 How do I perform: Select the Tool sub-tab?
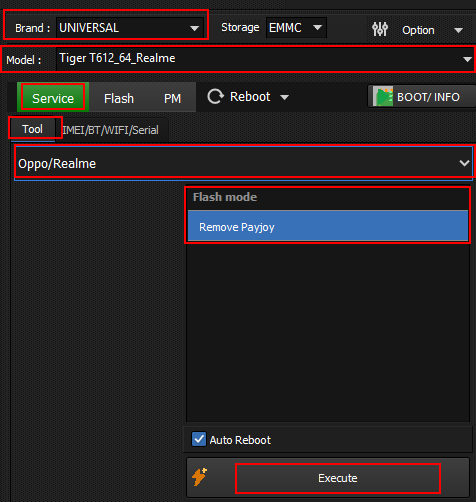32,129
